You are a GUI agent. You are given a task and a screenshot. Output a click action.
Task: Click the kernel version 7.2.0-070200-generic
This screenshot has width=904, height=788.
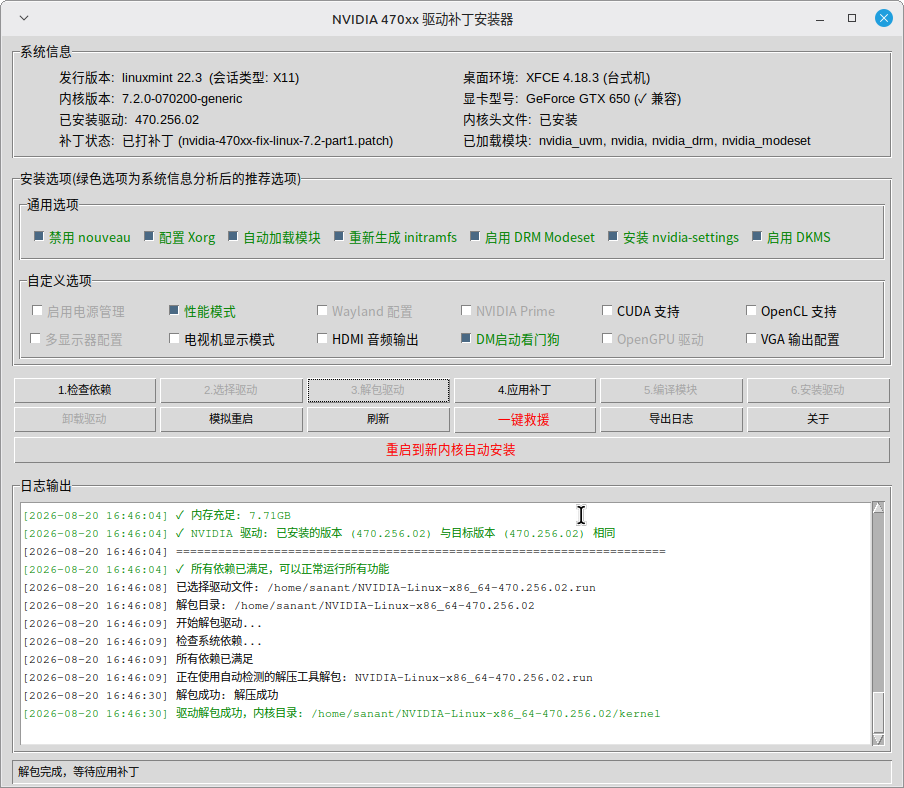pos(182,99)
